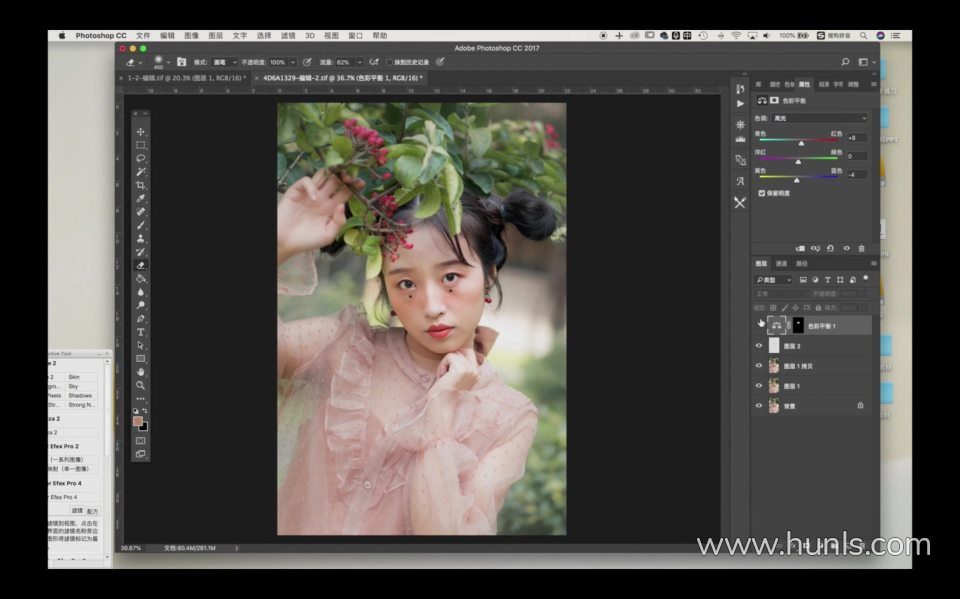Select the Clone Stamp tool
Viewport: 960px width, 599px height.
[x=141, y=238]
